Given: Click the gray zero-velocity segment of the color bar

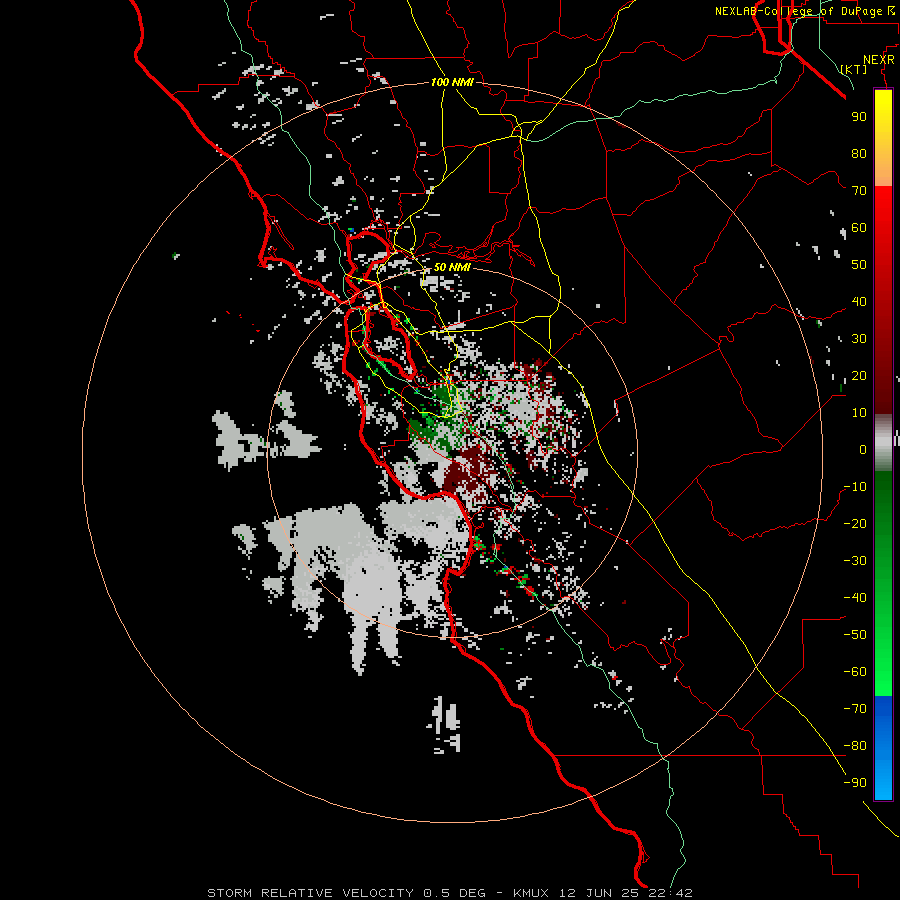Looking at the screenshot, I should 883,443.
